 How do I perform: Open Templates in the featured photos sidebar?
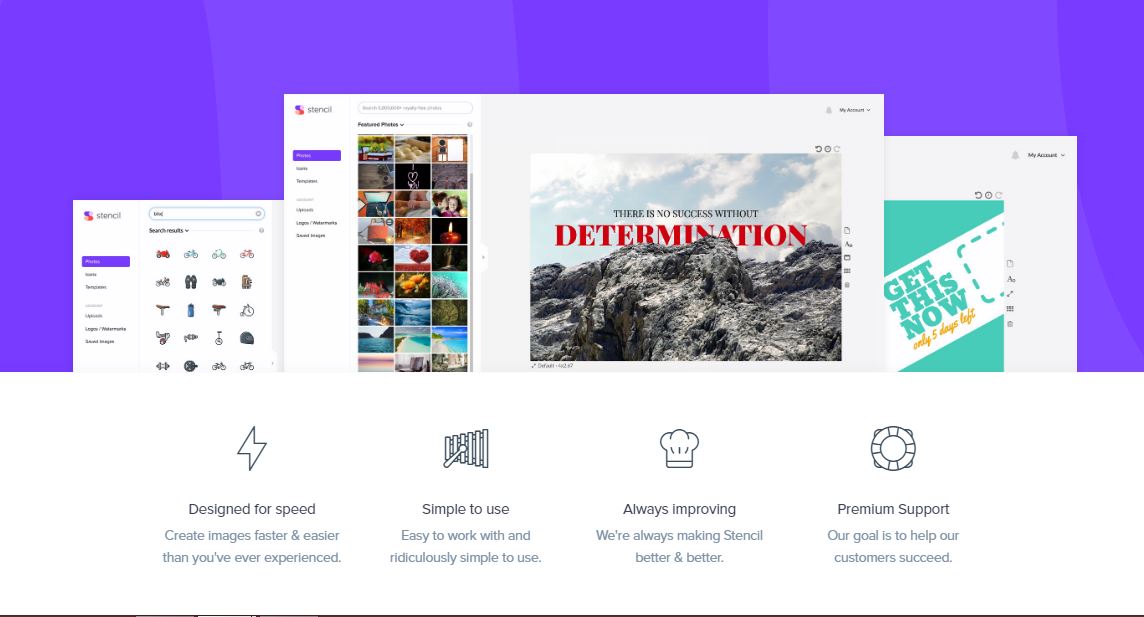(306, 181)
